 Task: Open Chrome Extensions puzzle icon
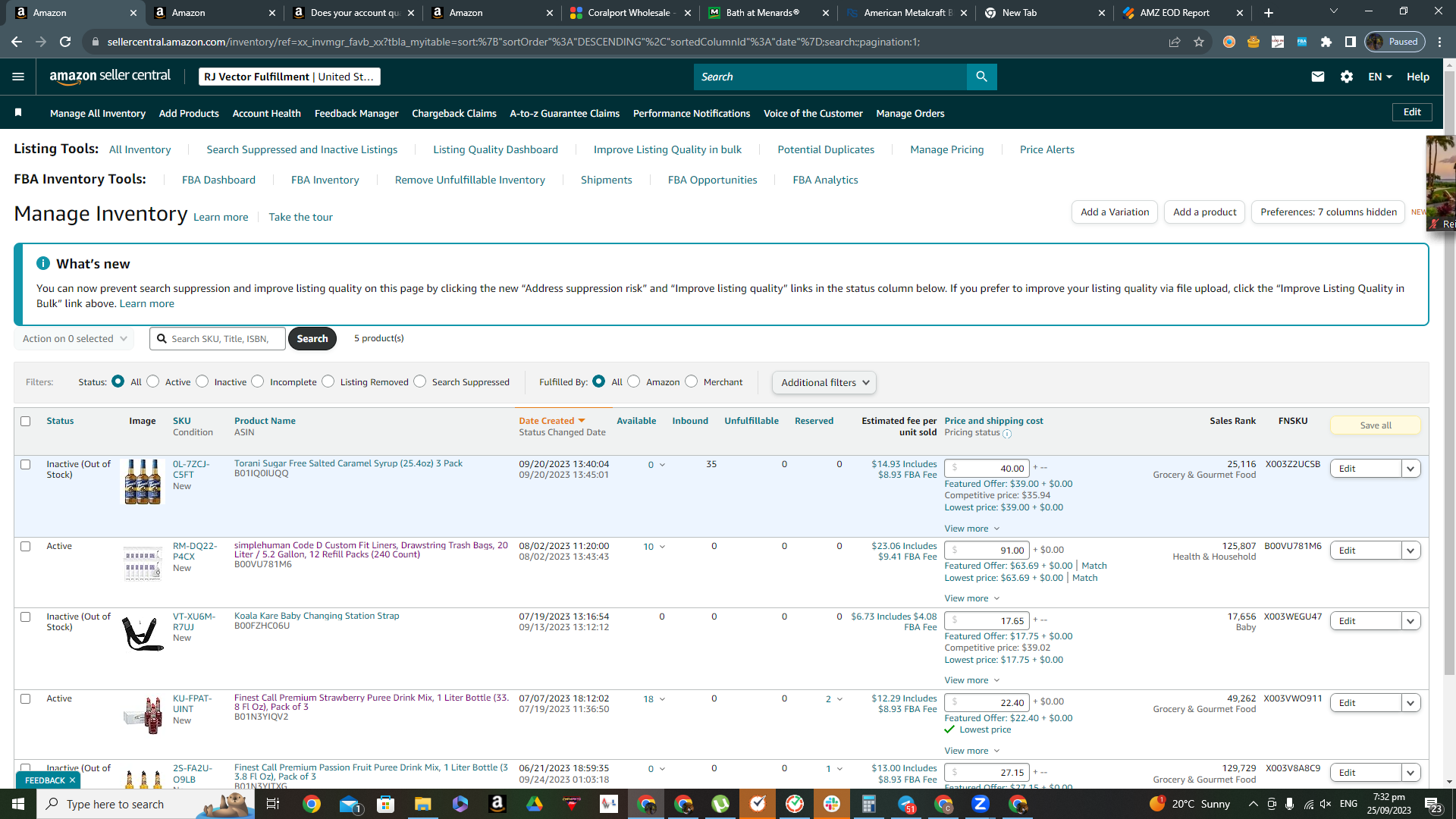pyautogui.click(x=1326, y=42)
